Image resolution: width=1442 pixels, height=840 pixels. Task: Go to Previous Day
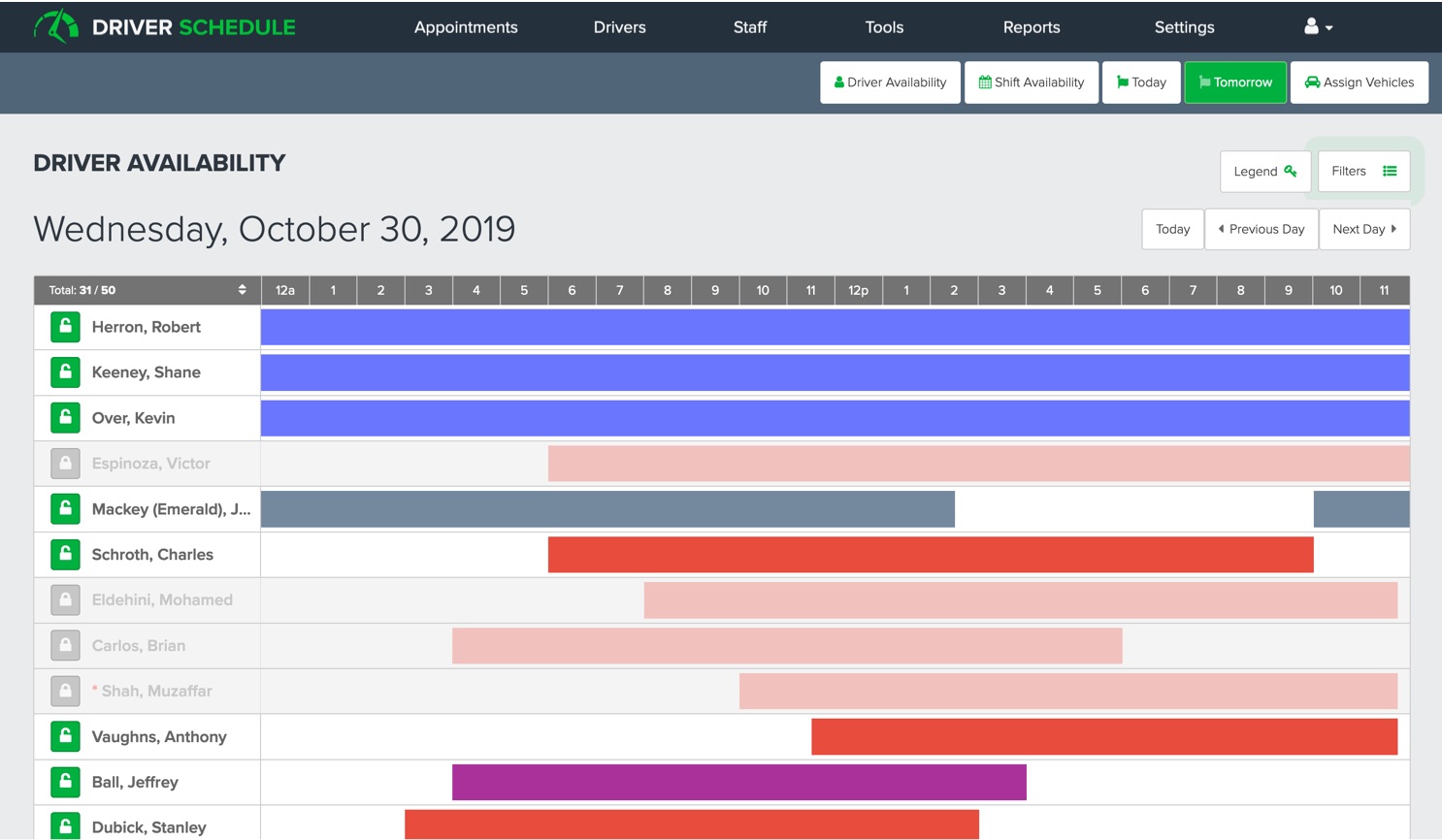[x=1261, y=230]
